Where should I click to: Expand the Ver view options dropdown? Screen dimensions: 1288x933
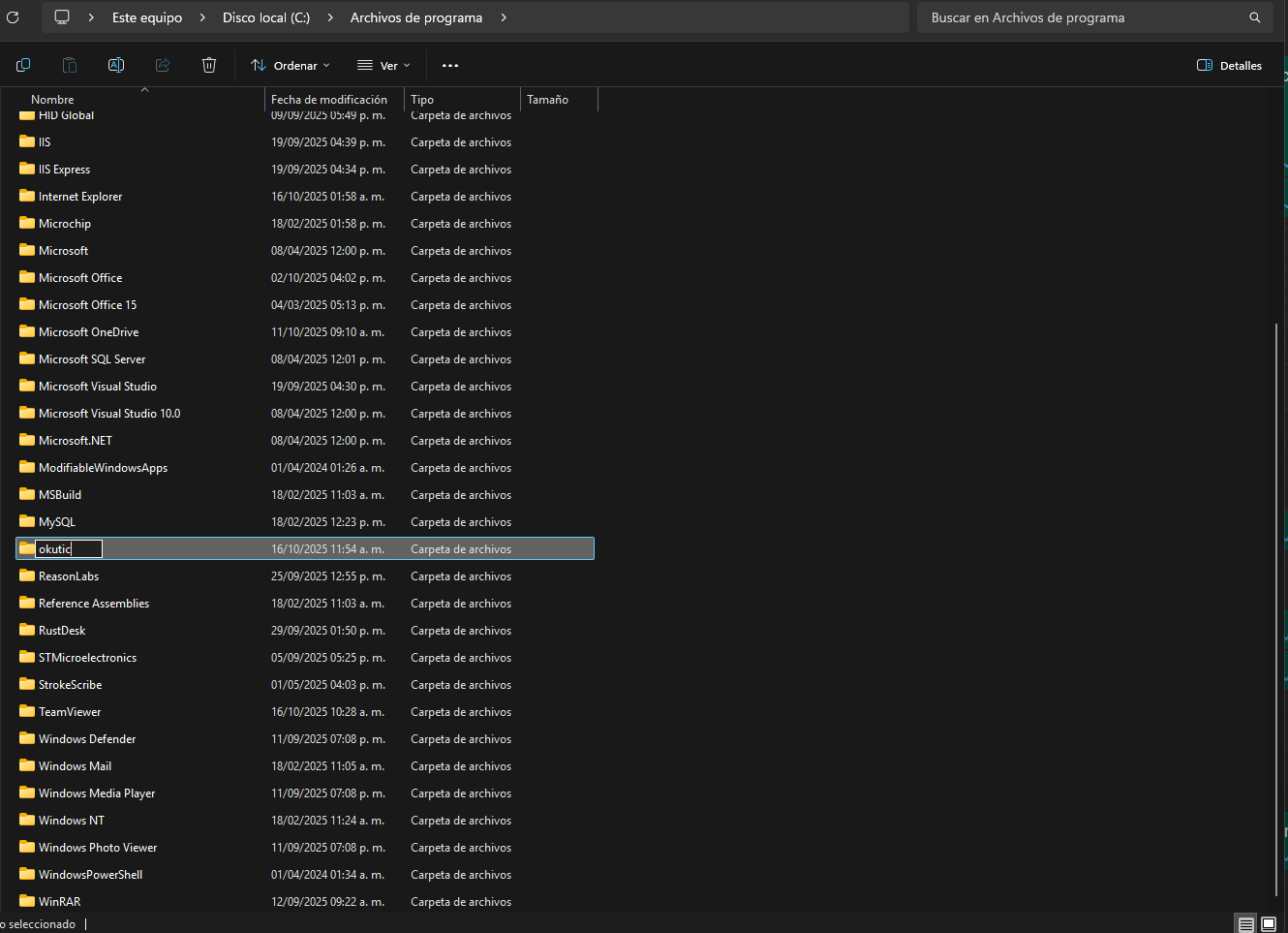point(384,65)
